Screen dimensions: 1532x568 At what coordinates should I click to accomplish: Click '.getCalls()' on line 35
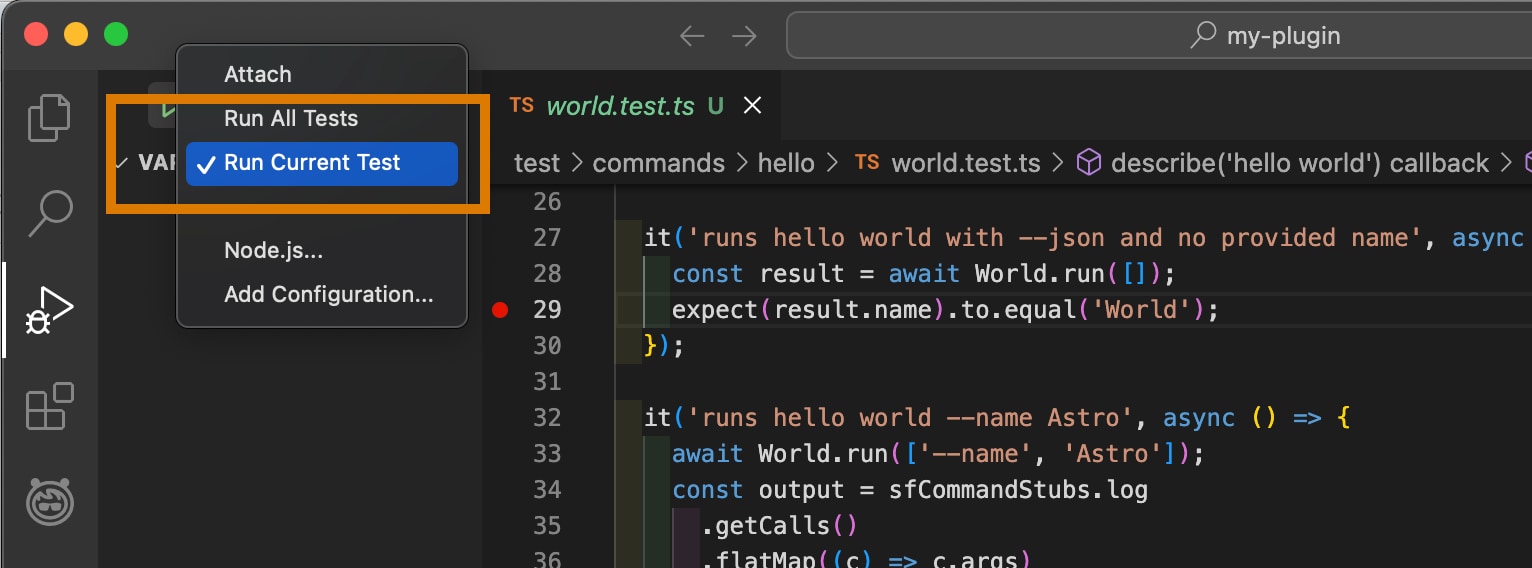pos(780,526)
